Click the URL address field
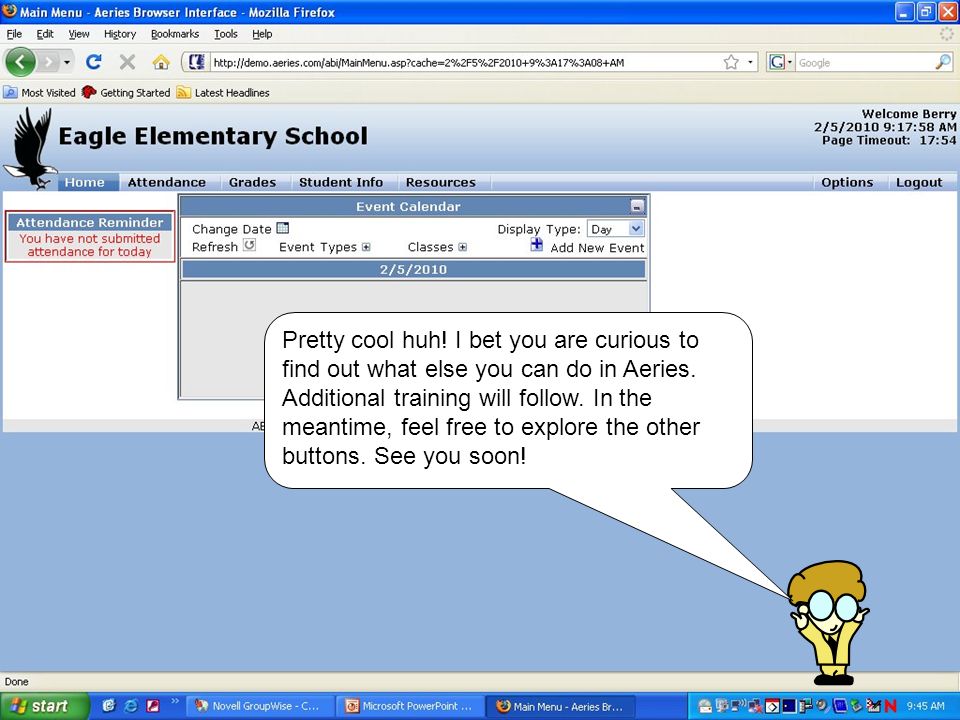960x720 pixels. [x=465, y=62]
